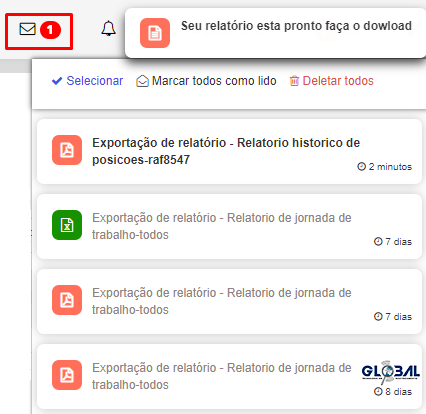Image resolution: width=426 pixels, height=414 pixels.
Task: Open the report ready download toast
Action: (275, 33)
